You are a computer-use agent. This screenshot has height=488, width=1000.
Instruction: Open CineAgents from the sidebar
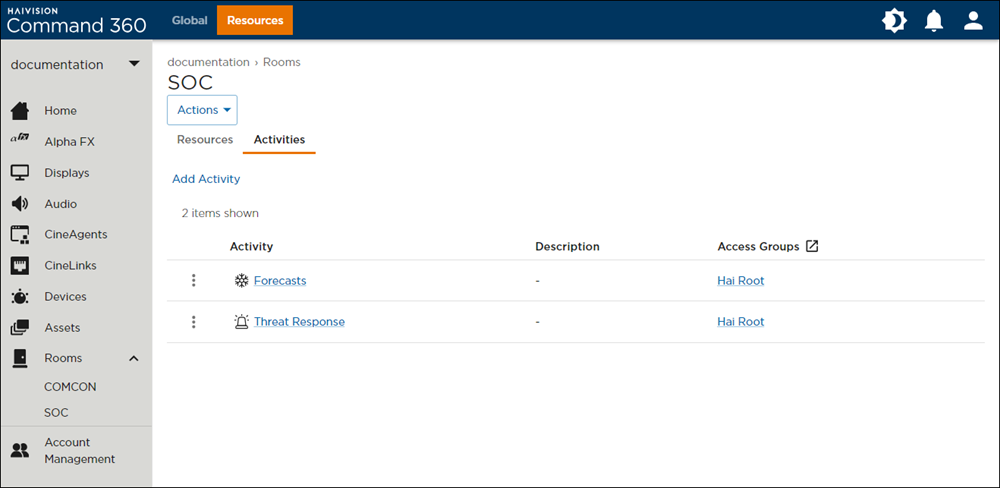tap(75, 235)
